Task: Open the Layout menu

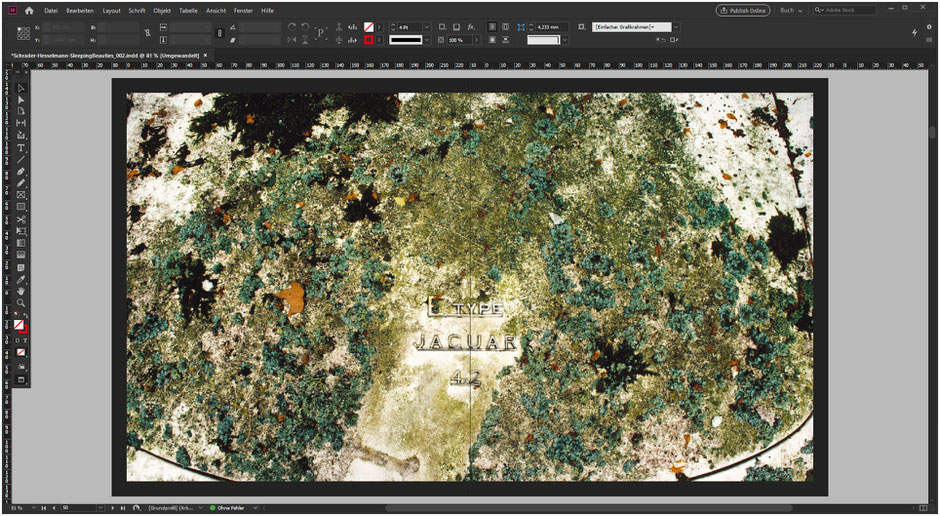Action: click(x=112, y=11)
